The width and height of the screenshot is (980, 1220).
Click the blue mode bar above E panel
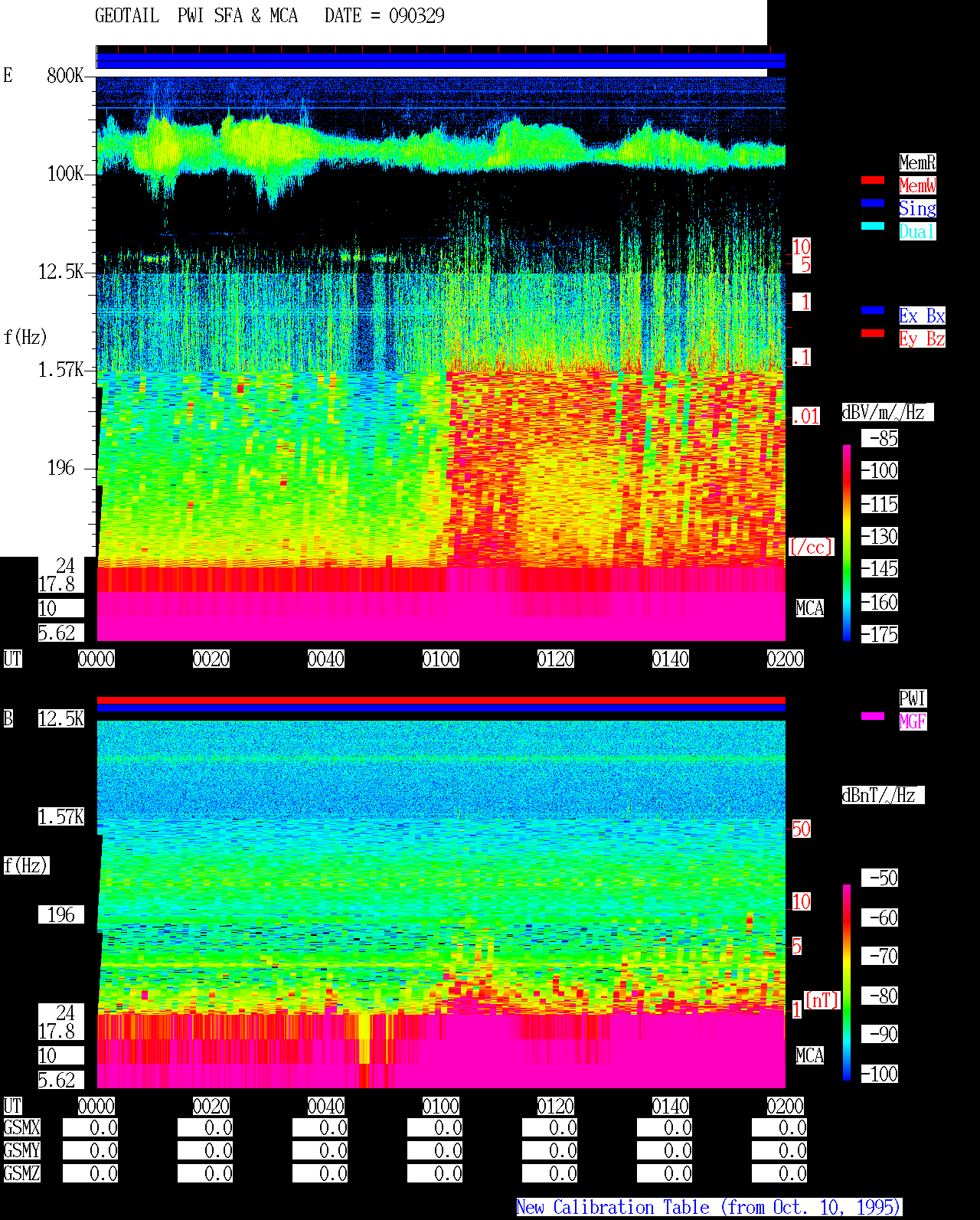click(x=441, y=61)
